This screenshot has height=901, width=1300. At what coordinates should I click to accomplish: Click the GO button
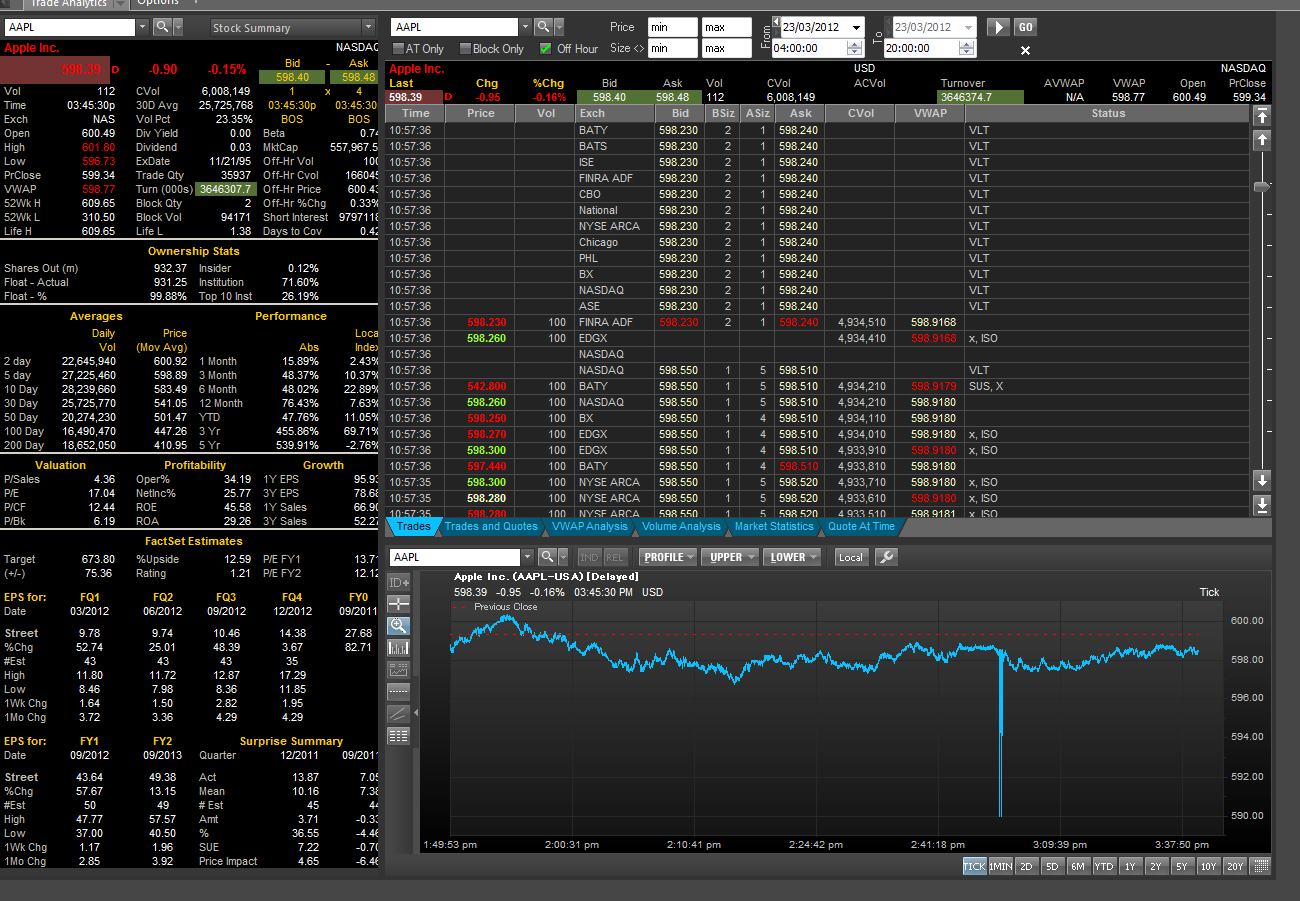pos(1025,27)
